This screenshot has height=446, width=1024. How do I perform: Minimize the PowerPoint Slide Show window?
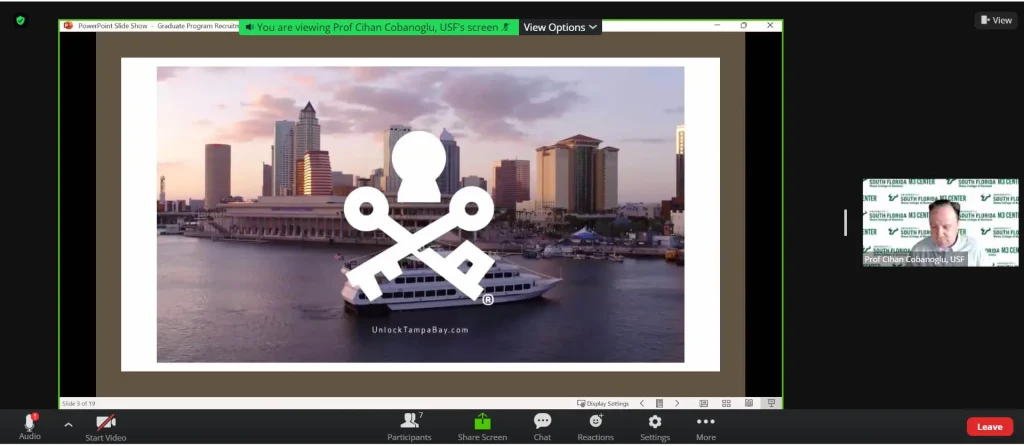click(717, 25)
